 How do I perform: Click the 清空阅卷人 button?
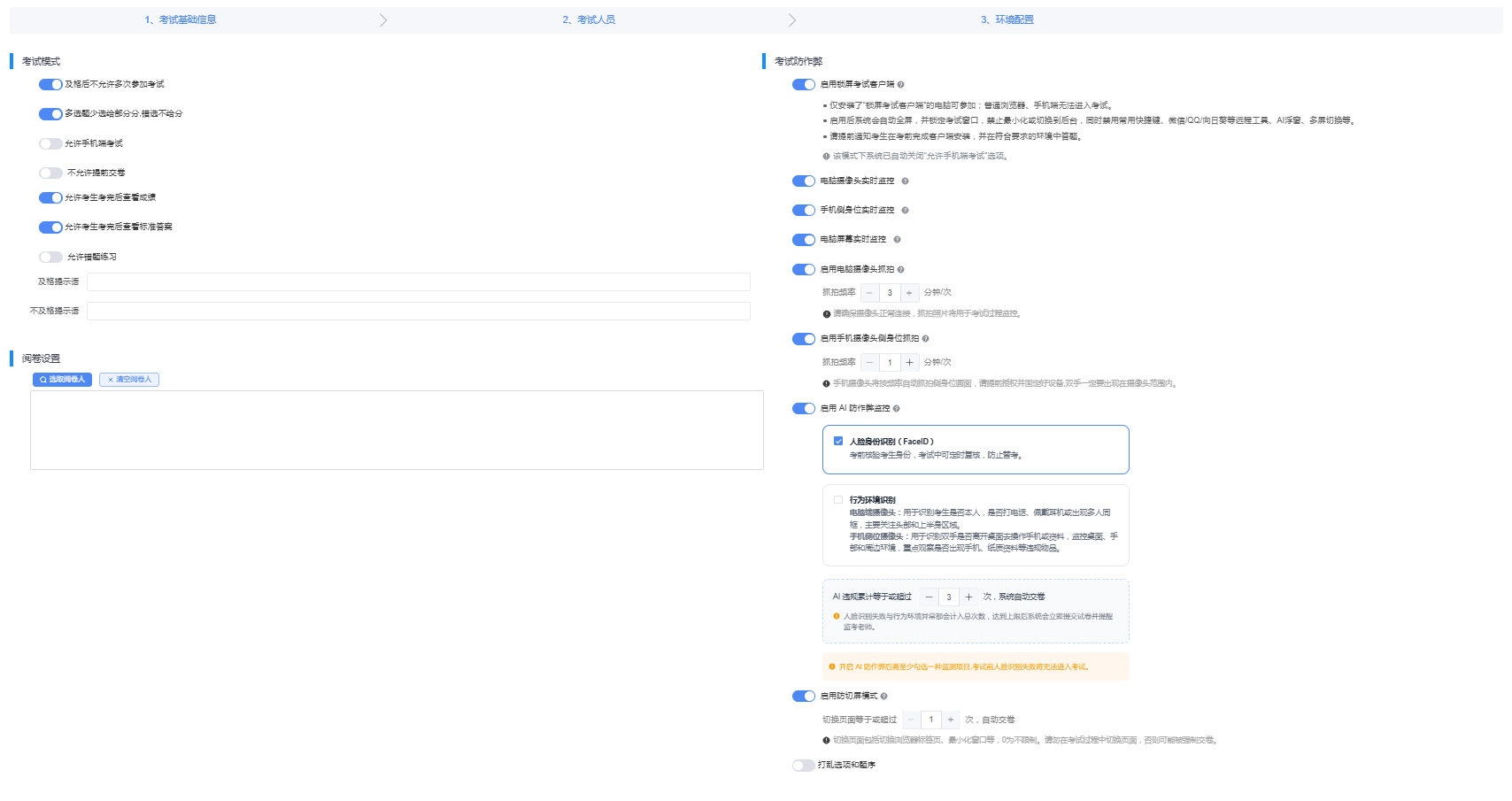point(129,380)
